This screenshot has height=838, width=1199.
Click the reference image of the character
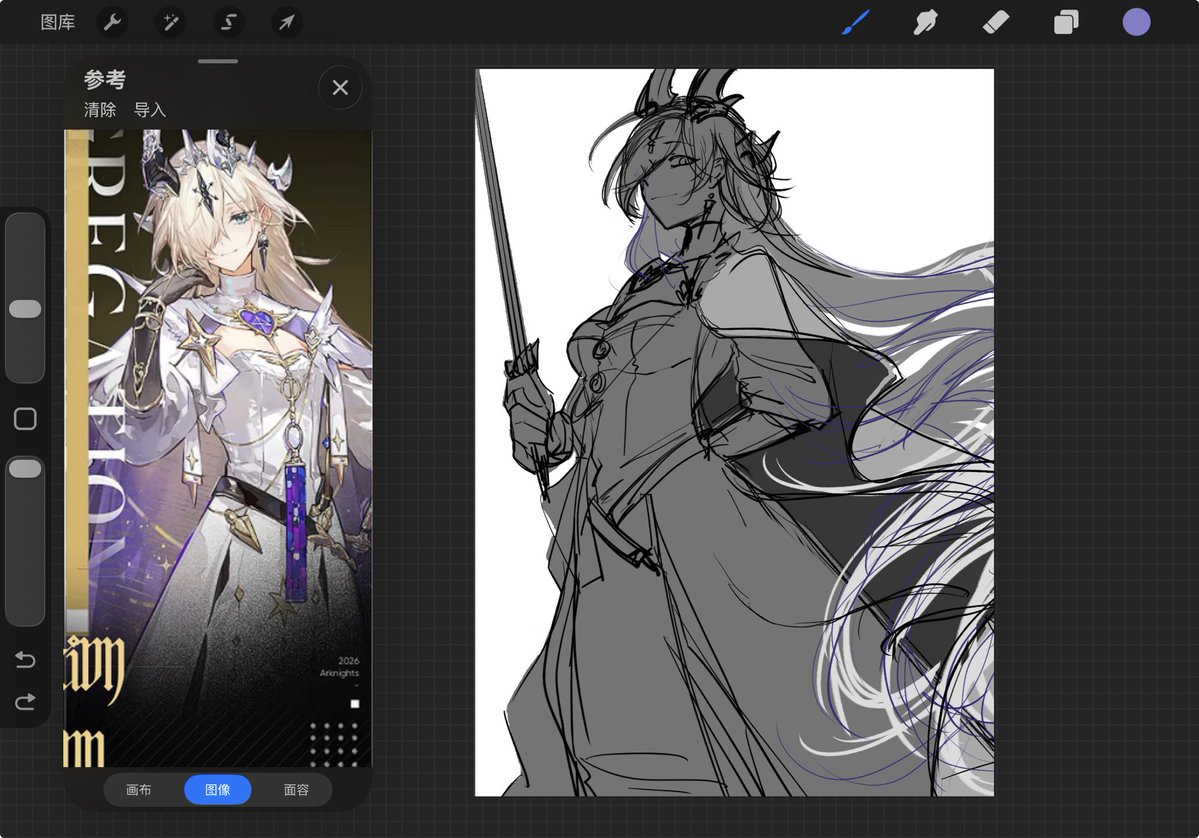218,448
